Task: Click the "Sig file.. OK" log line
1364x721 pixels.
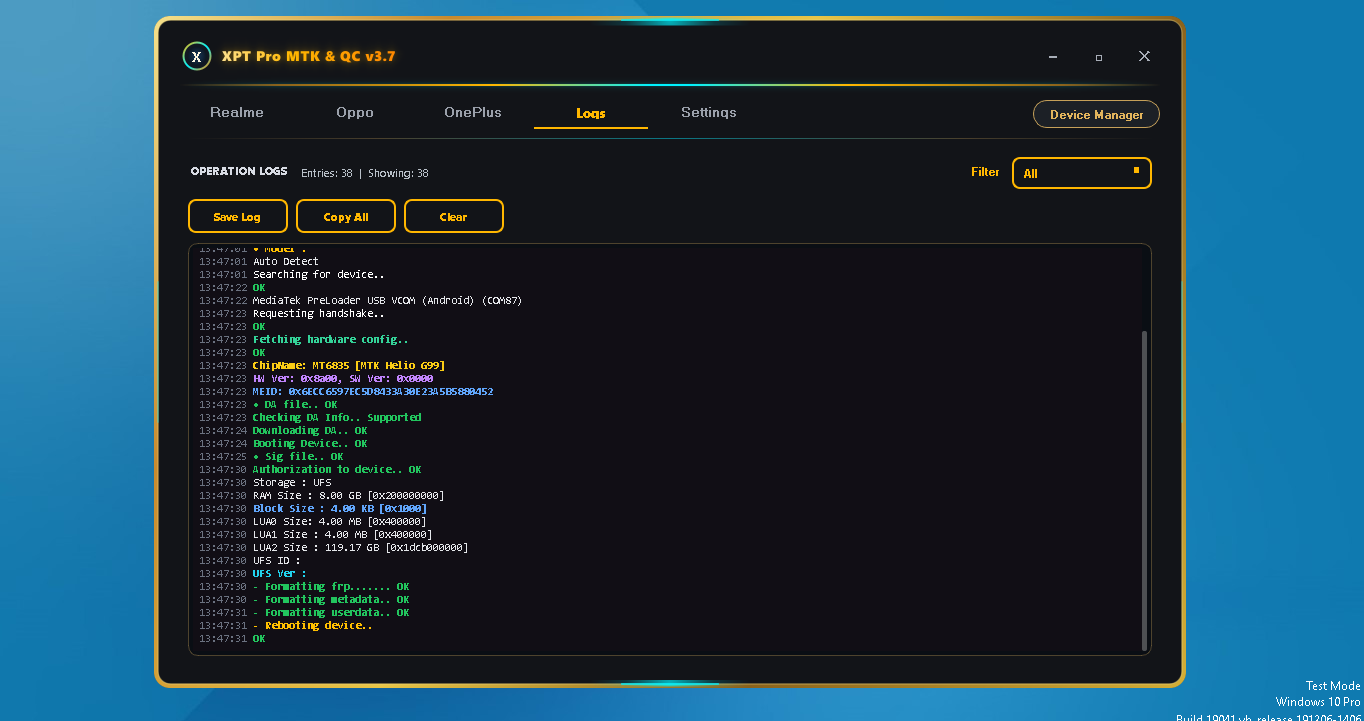Action: [x=298, y=457]
